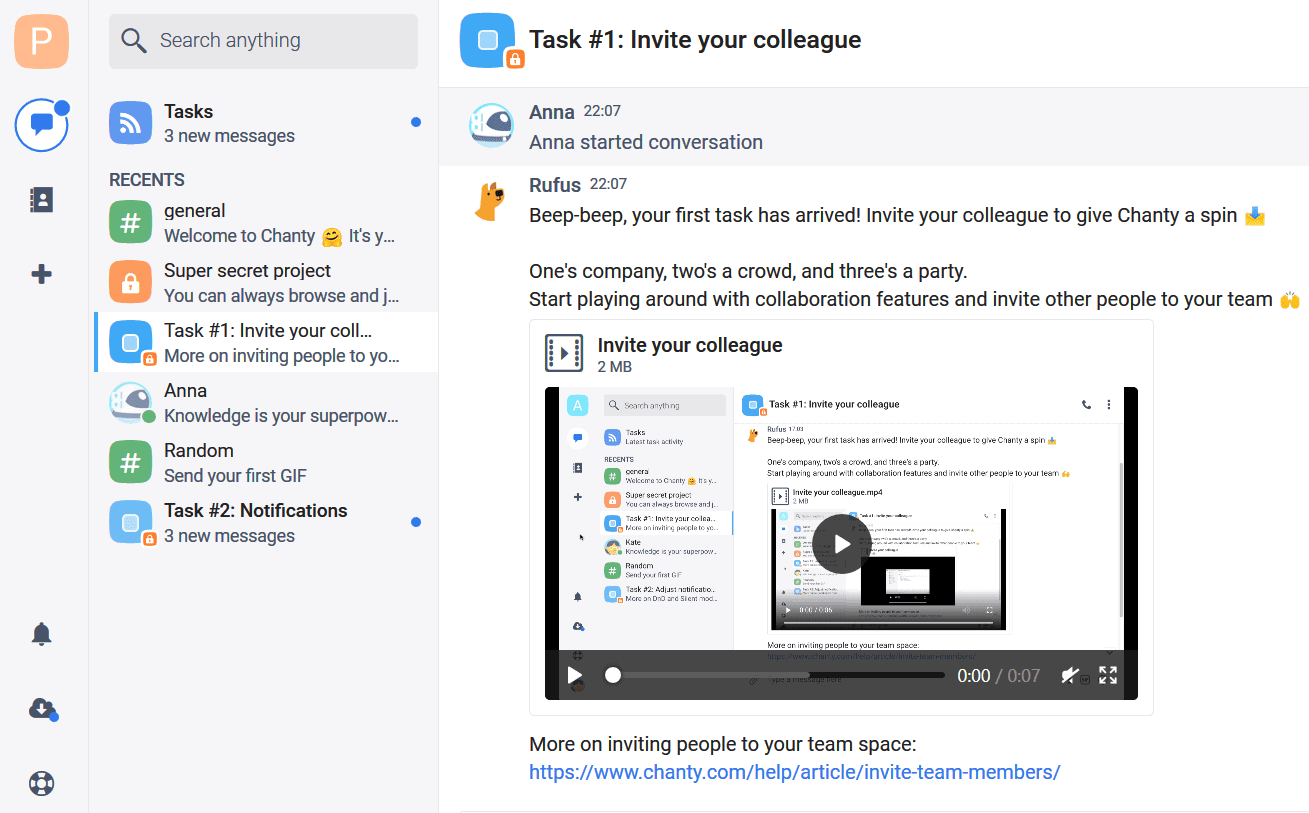Click the 2 MB file size text

click(x=614, y=367)
